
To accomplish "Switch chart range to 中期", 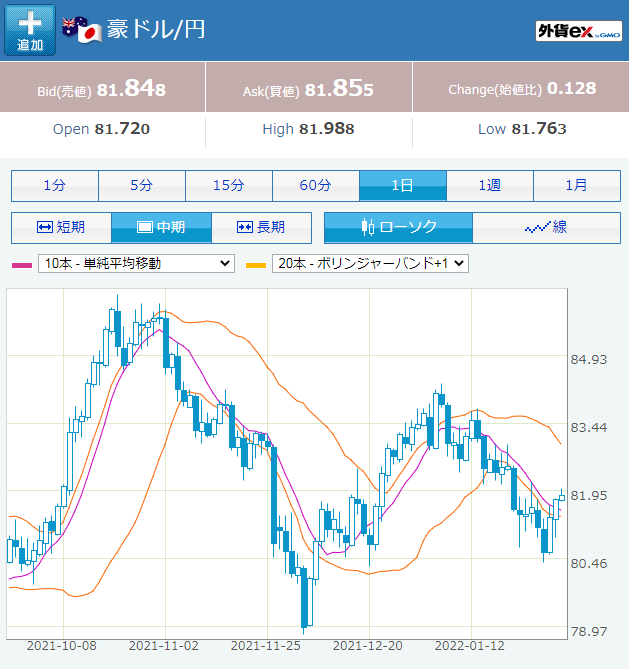I will point(161,227).
